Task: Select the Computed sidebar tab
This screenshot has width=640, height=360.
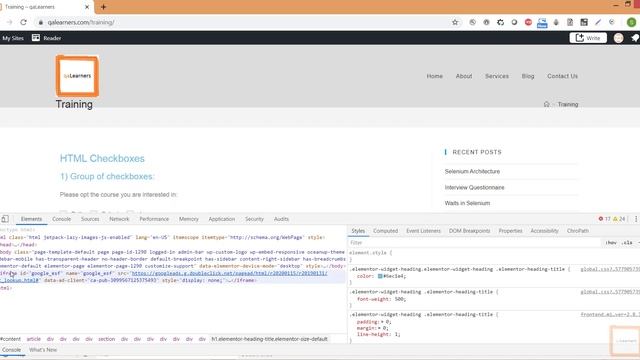Action: [385, 231]
